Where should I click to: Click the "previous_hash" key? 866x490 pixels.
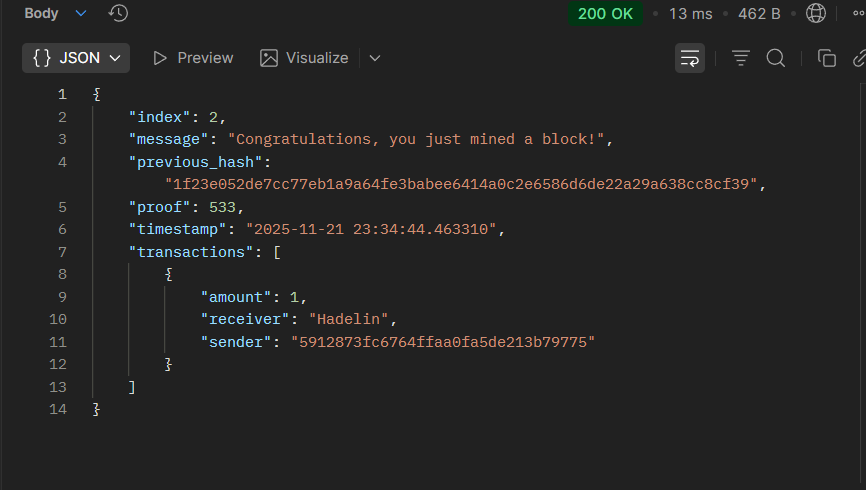click(196, 162)
